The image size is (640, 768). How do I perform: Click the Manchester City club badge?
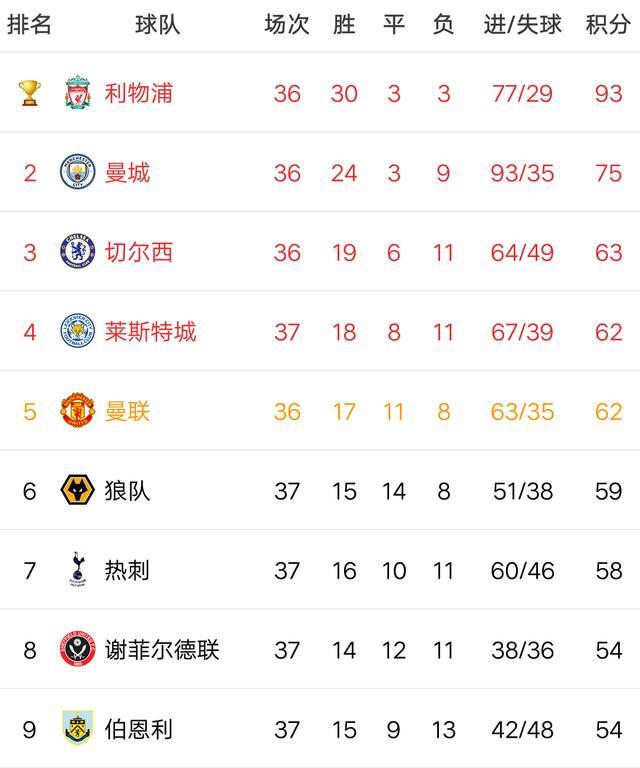(78, 173)
